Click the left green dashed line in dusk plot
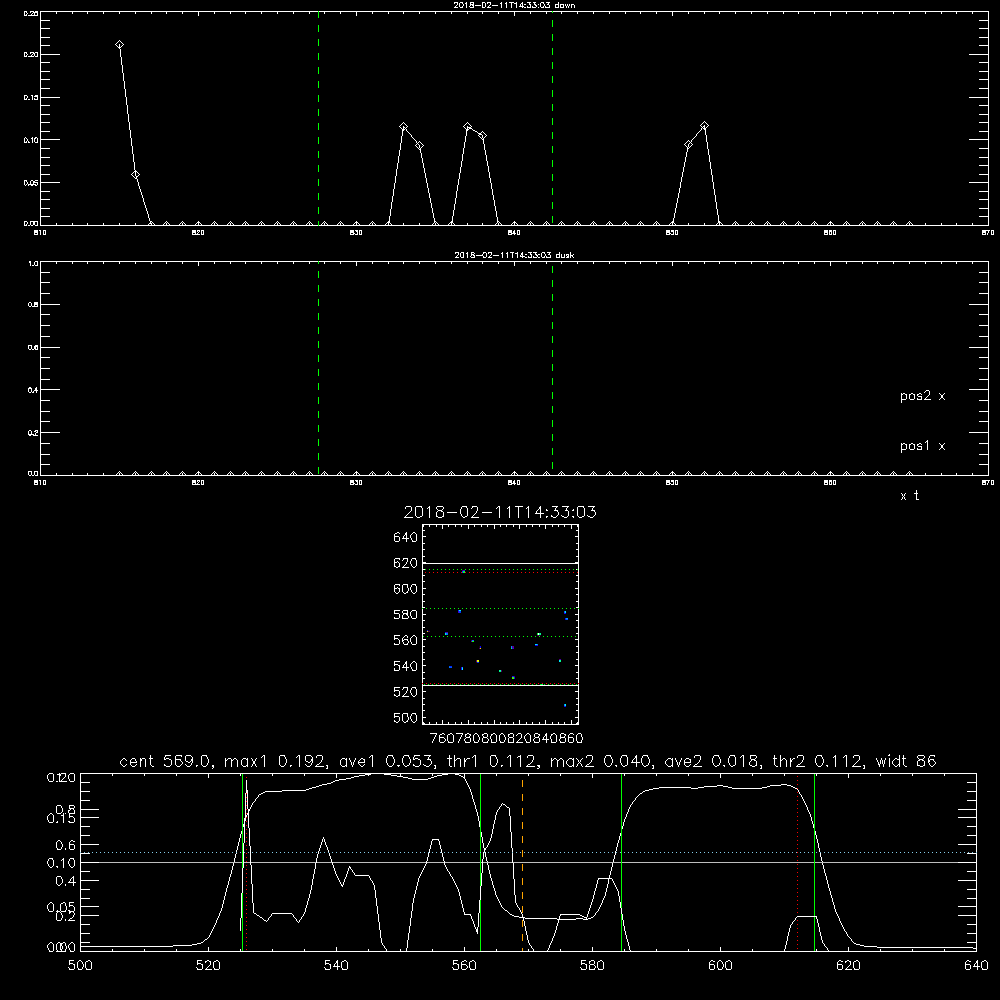Screen dimensions: 1000x1000 click(x=318, y=368)
